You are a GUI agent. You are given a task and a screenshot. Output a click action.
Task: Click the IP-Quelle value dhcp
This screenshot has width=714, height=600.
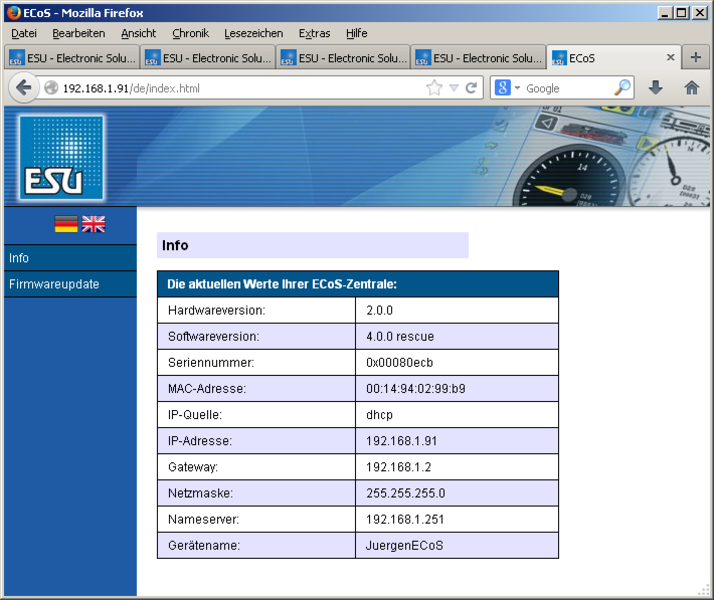pyautogui.click(x=379, y=415)
